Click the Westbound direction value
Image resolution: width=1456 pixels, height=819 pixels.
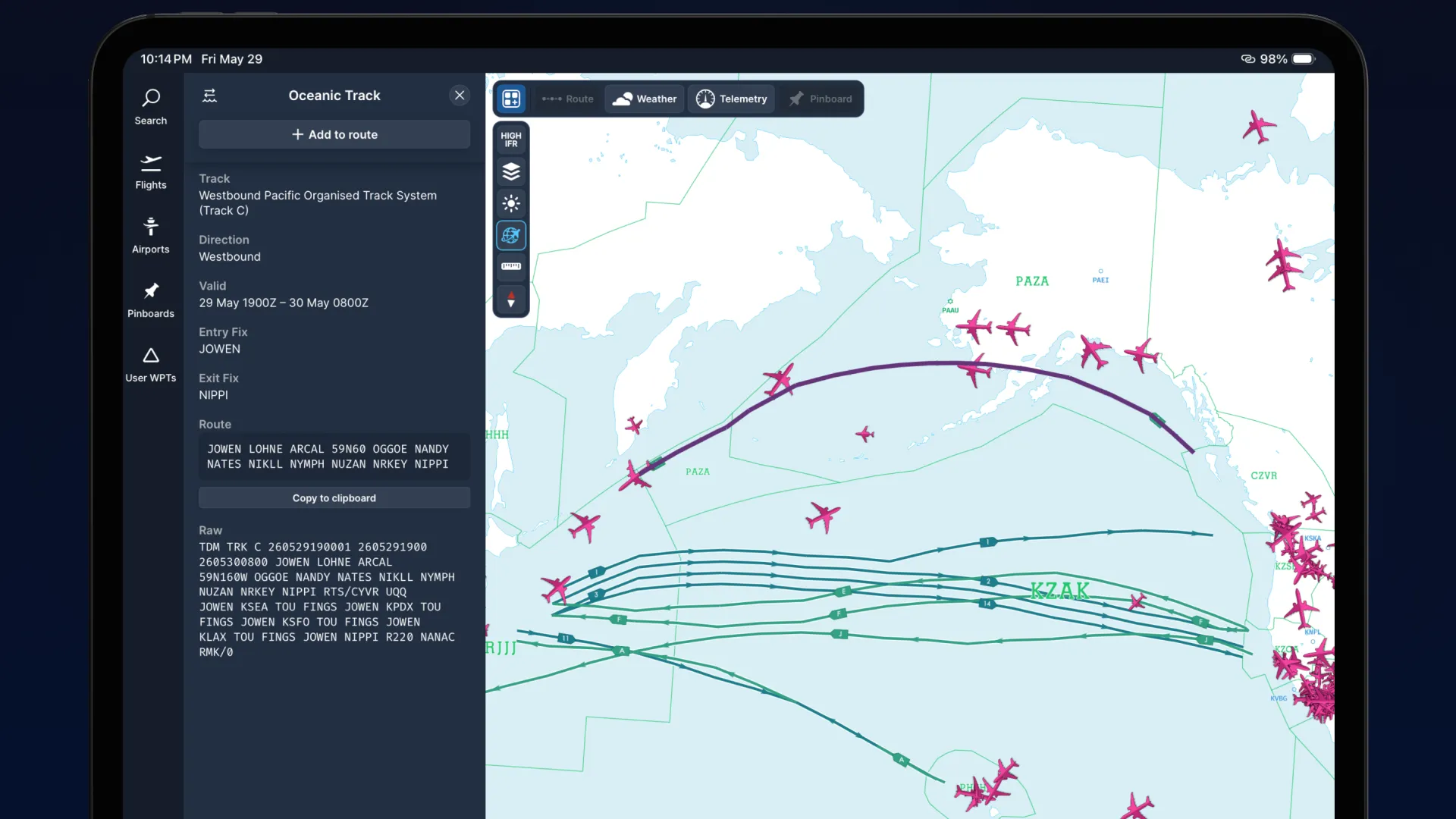[230, 257]
